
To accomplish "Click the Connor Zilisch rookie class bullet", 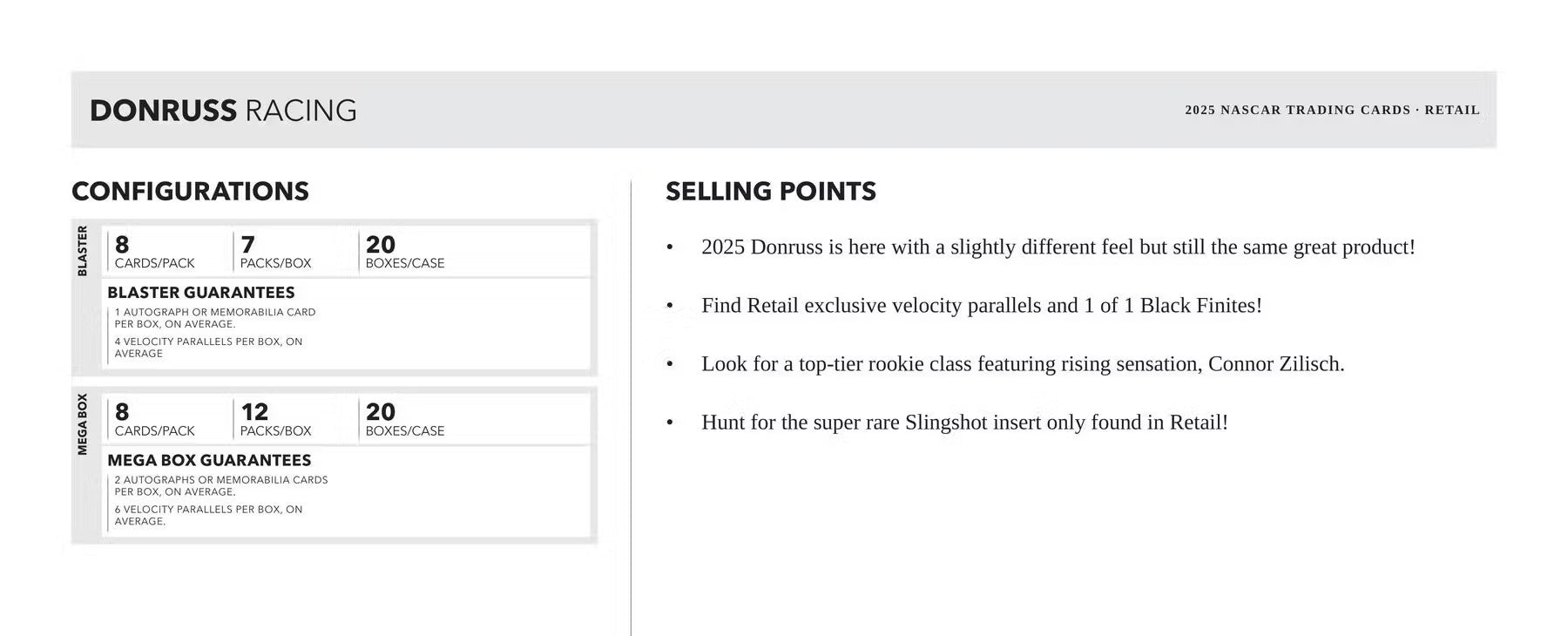I will pyautogui.click(x=1022, y=364).
